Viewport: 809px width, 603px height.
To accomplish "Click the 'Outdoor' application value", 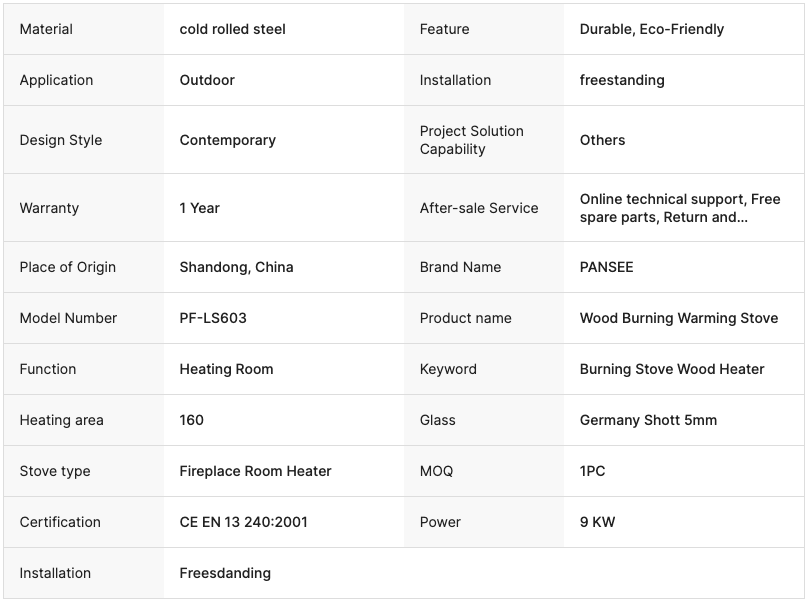I will pos(207,80).
